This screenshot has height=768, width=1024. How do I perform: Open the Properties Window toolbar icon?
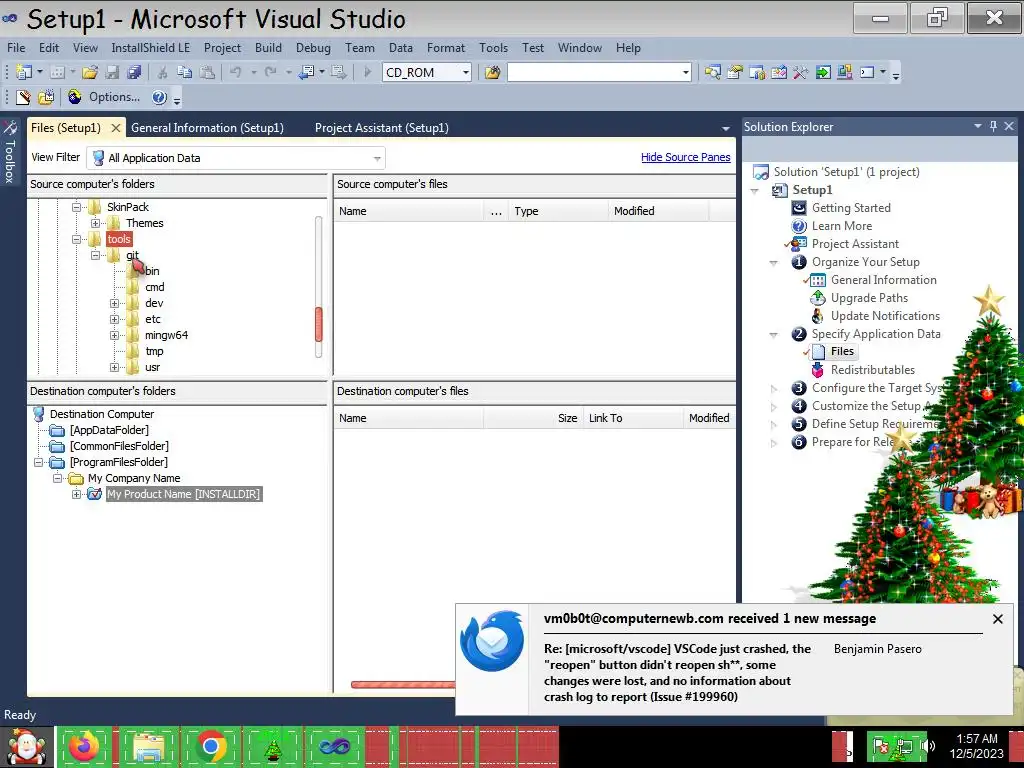735,72
